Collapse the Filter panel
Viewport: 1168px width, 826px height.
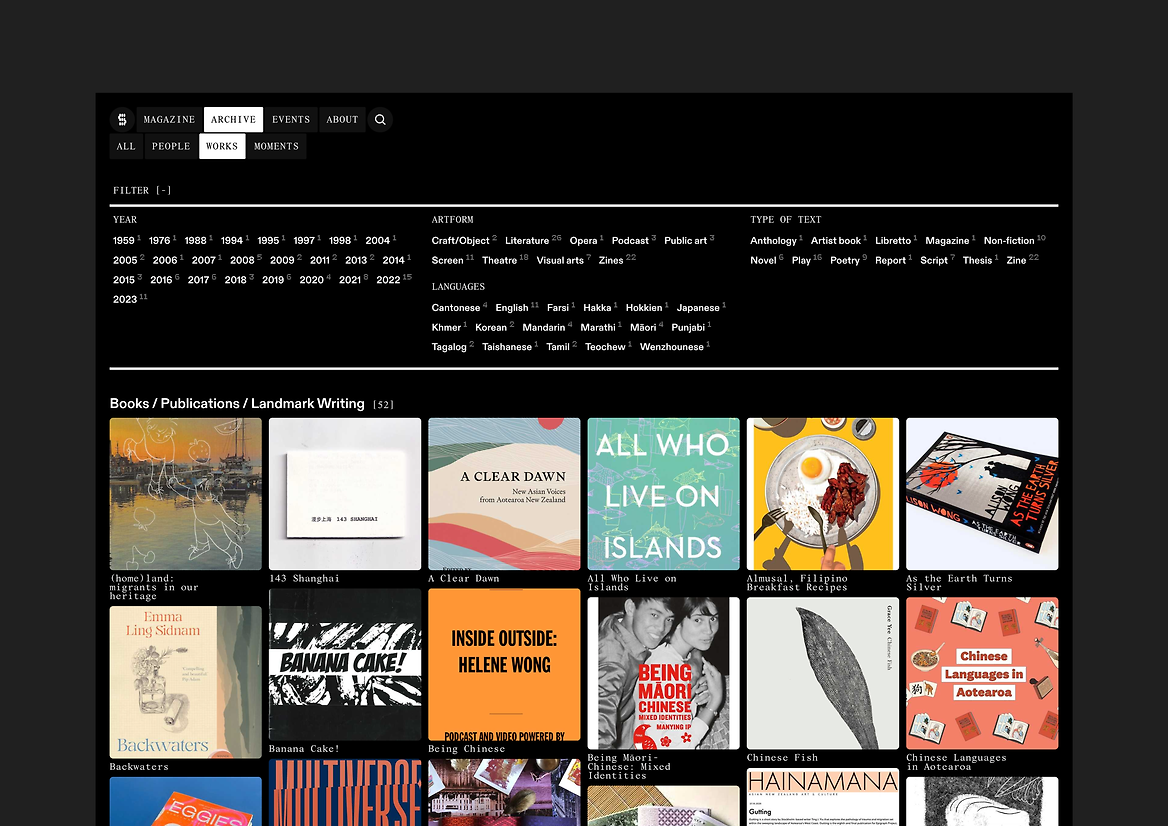142,190
